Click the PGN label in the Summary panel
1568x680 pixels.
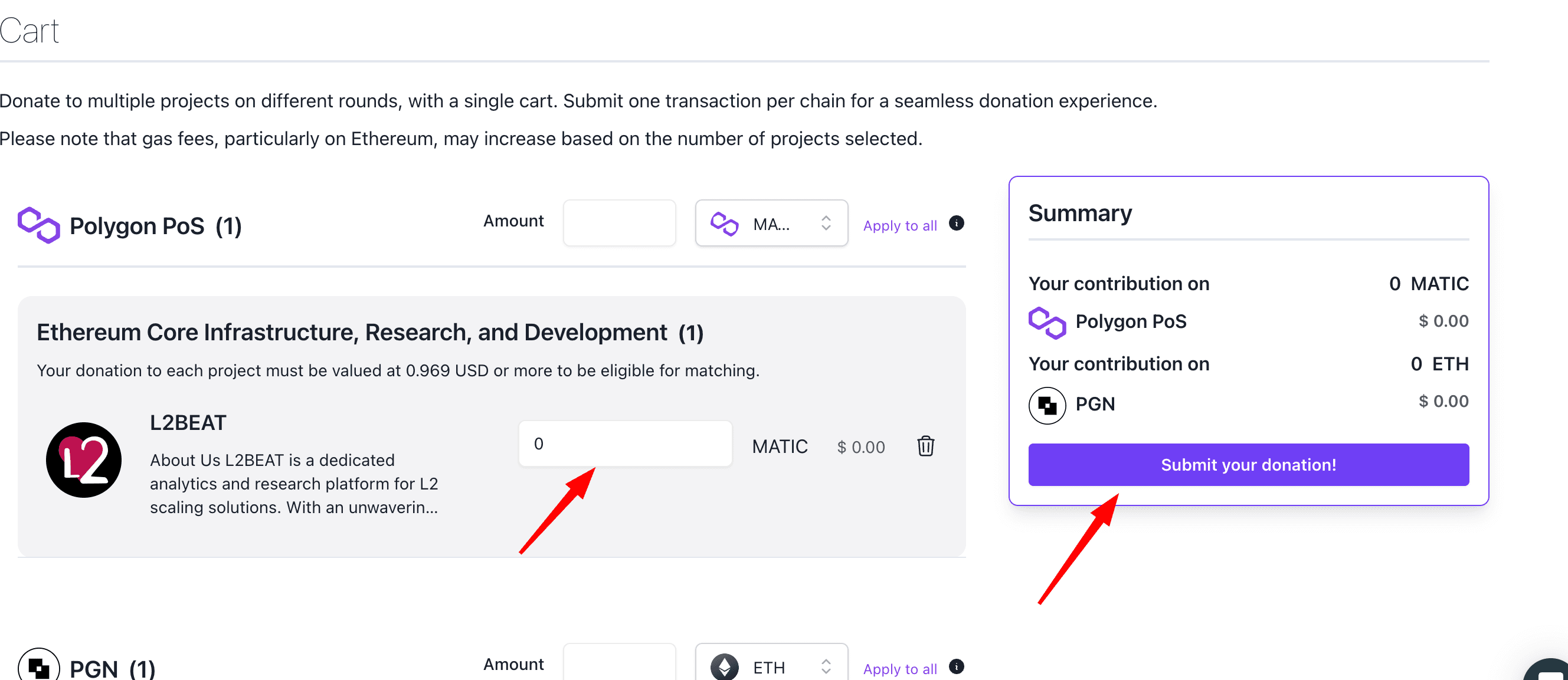pos(1095,404)
